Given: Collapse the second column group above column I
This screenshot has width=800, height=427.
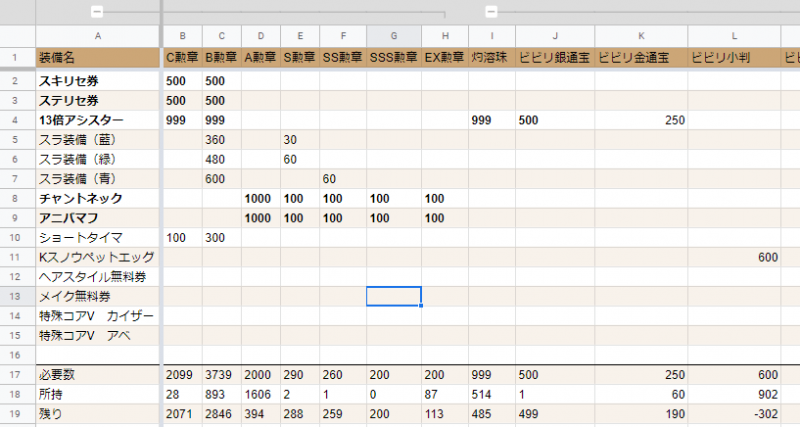Looking at the screenshot, I should (491, 11).
